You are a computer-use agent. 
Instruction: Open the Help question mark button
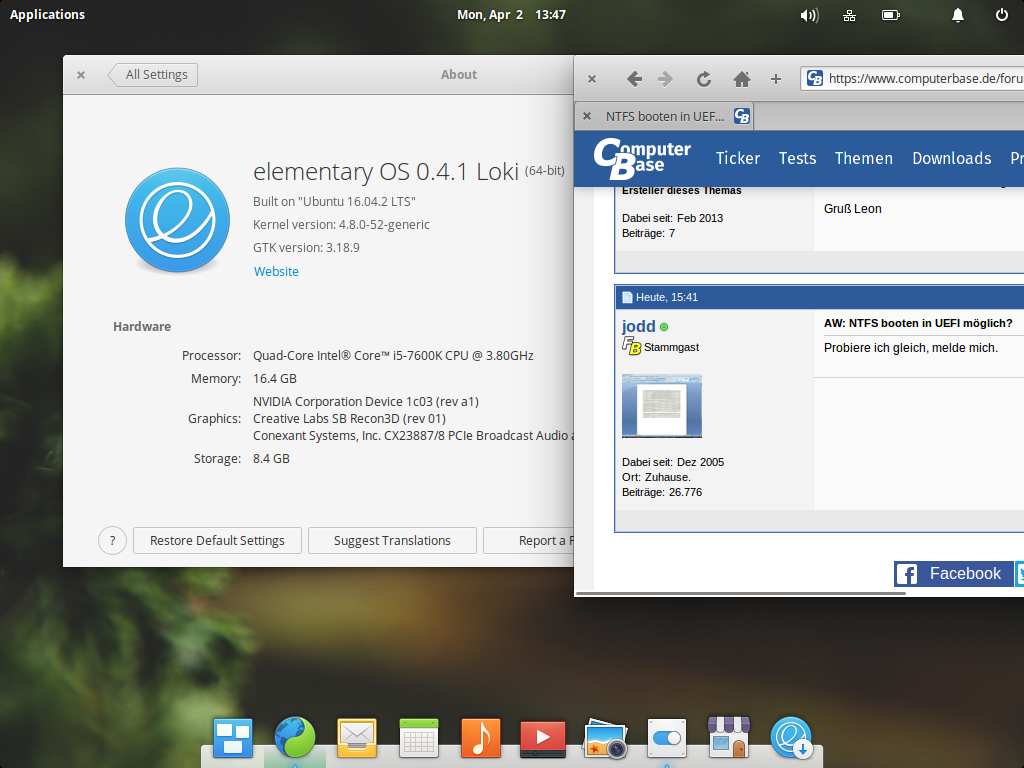tap(112, 541)
